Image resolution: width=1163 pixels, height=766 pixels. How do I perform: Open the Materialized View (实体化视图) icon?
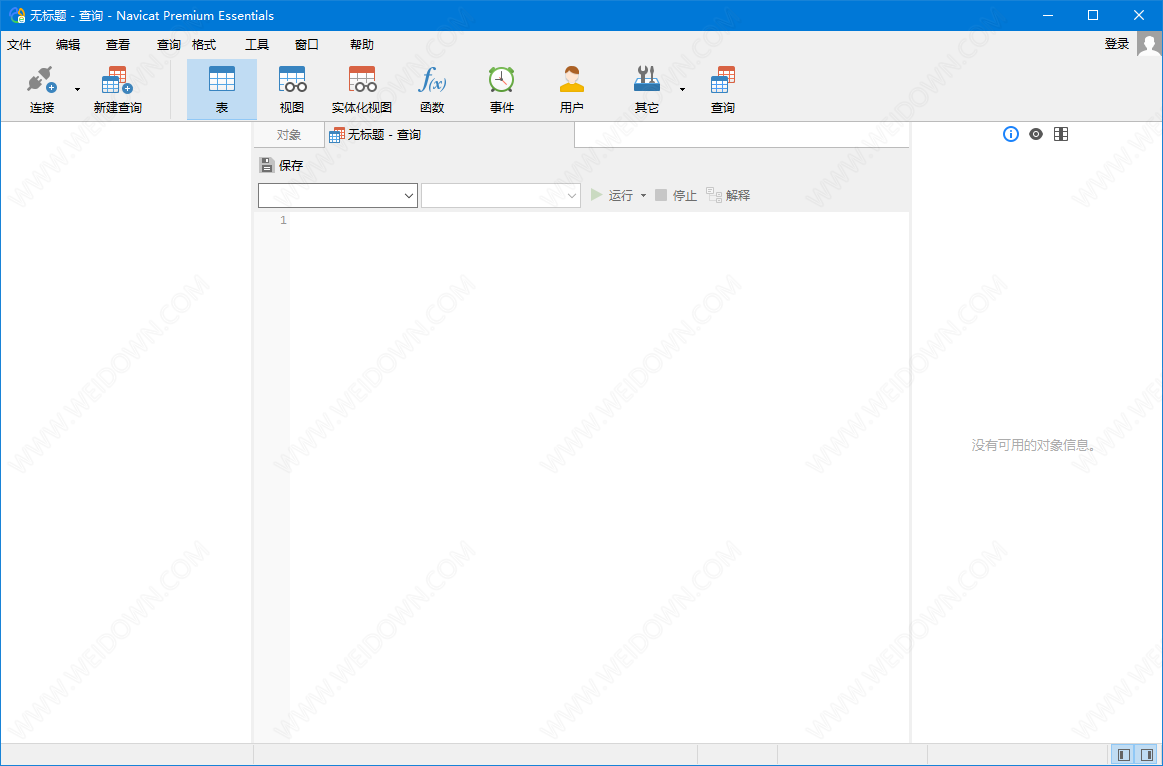pyautogui.click(x=362, y=81)
